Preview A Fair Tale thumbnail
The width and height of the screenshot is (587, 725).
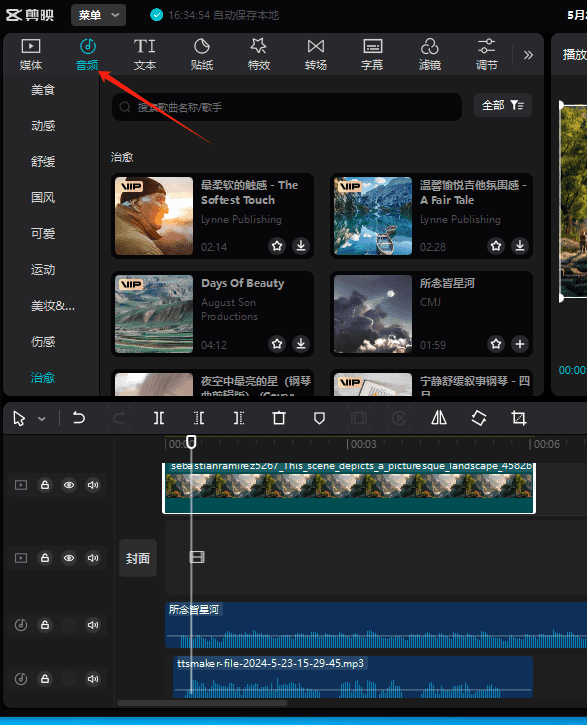pos(373,216)
